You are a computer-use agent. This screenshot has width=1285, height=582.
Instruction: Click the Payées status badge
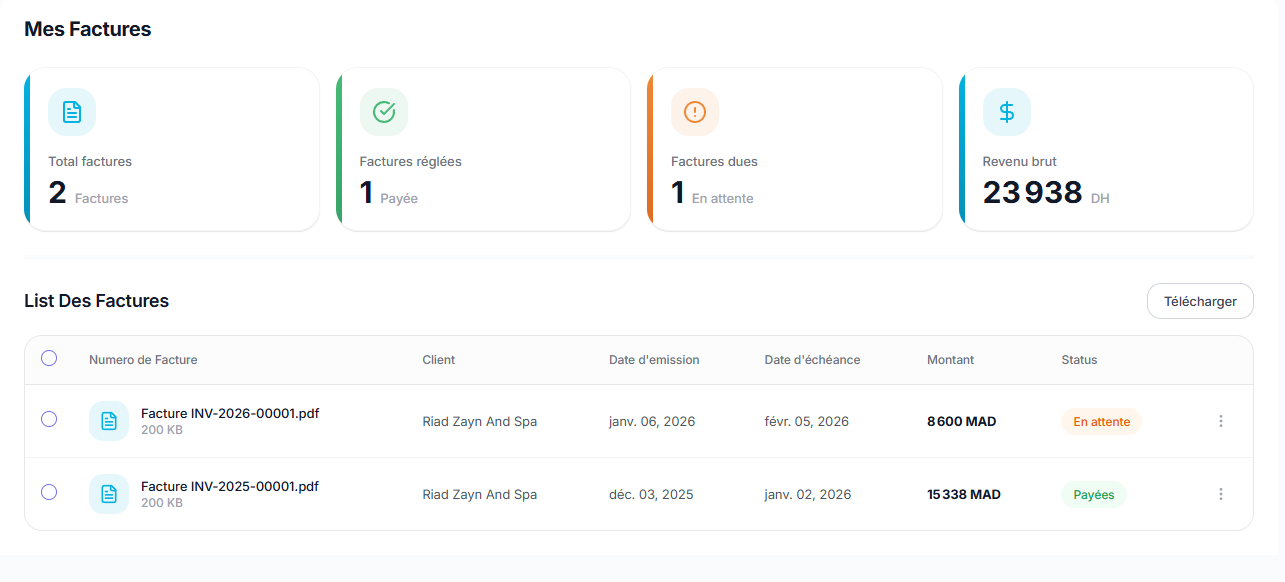coord(1093,495)
